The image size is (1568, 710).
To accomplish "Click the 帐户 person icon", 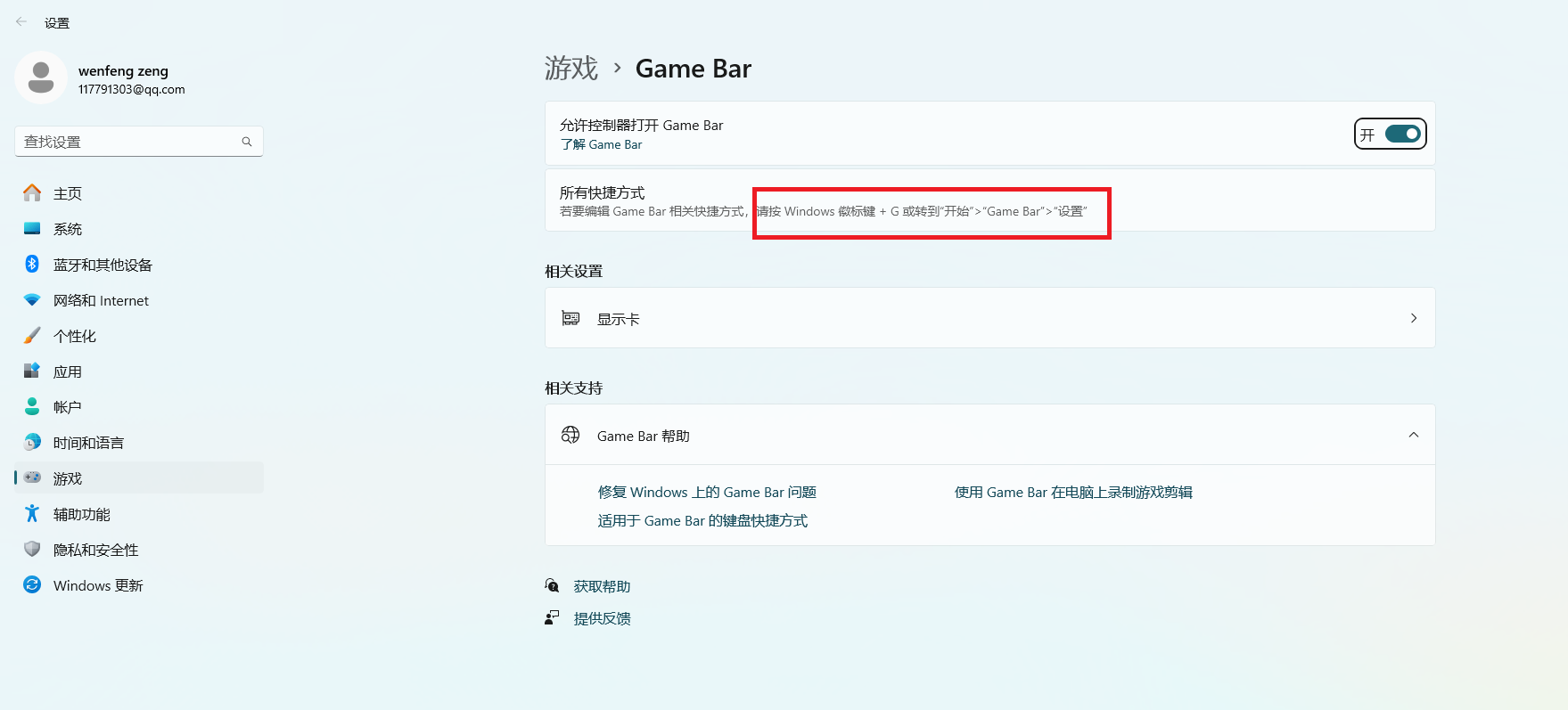I will click(32, 406).
